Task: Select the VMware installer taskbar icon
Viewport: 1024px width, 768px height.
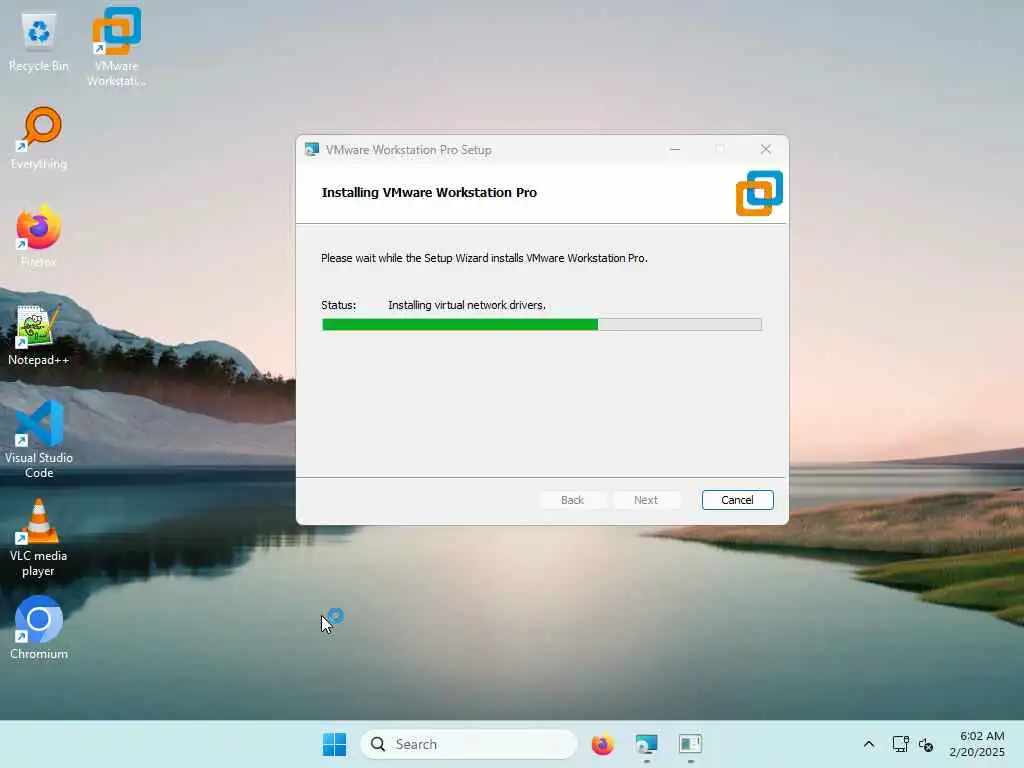Action: pos(647,744)
